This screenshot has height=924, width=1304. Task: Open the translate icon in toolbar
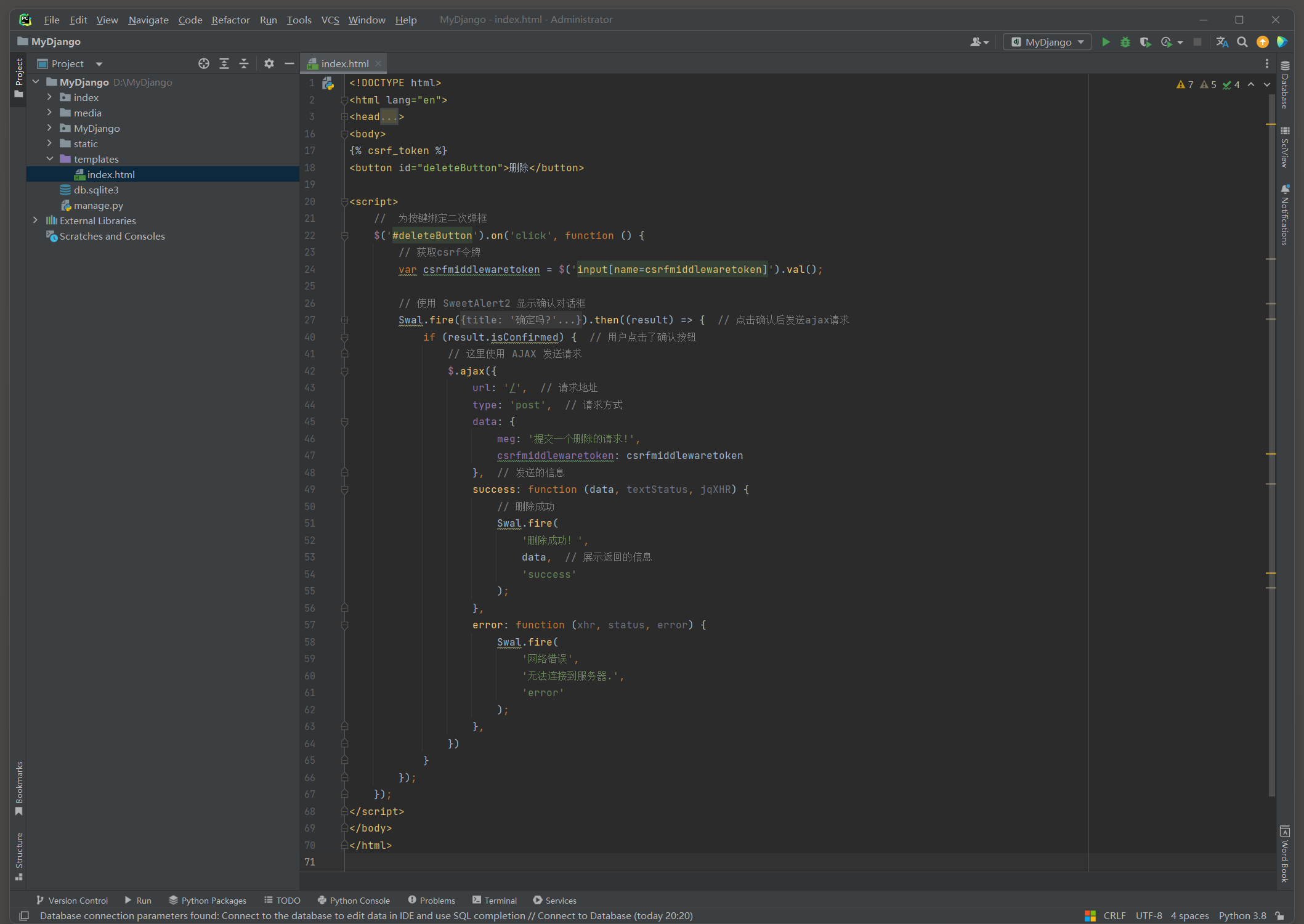(1222, 42)
